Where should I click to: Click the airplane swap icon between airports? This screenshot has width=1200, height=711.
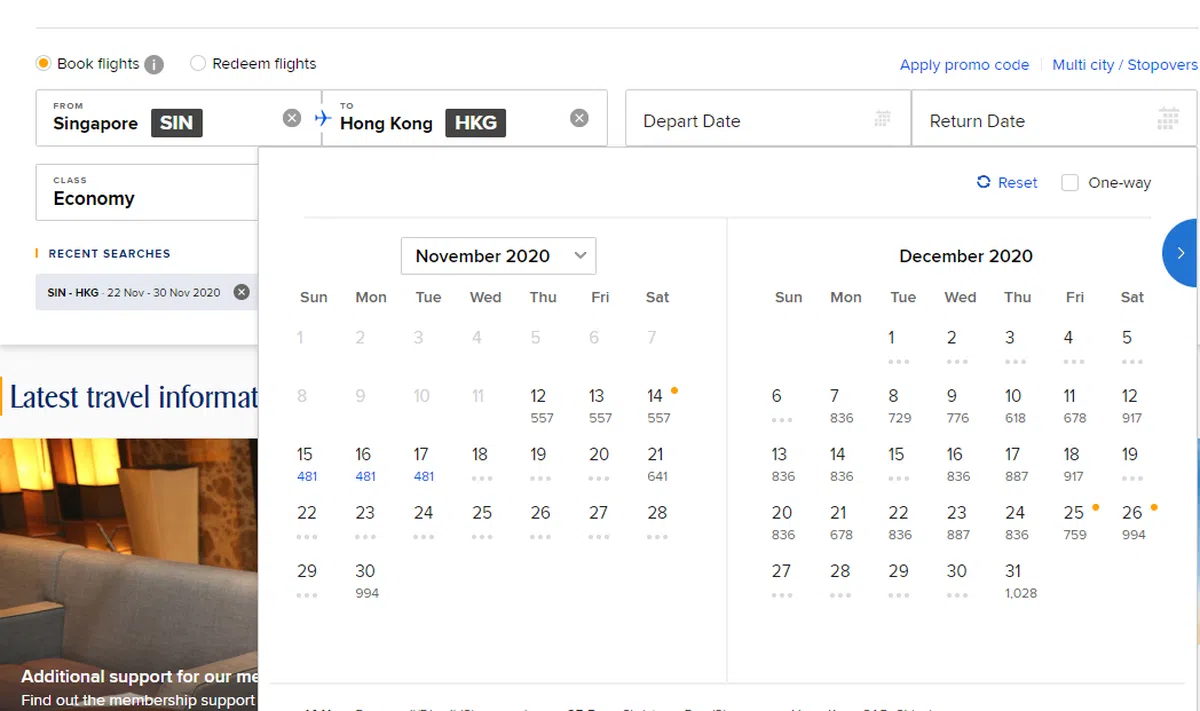tap(322, 118)
